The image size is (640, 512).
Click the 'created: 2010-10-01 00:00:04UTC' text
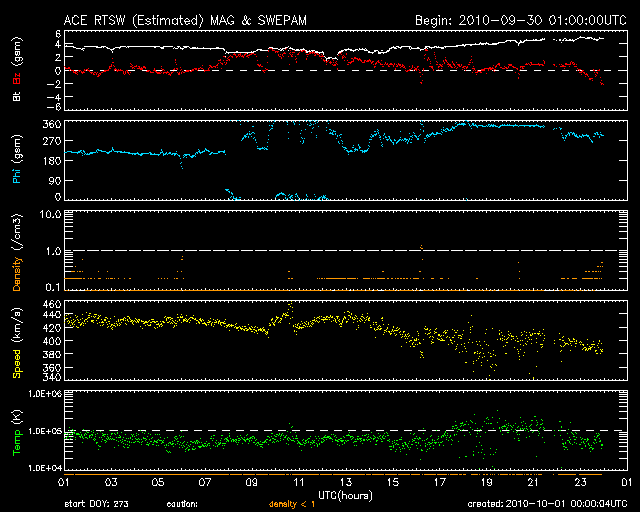click(x=547, y=504)
